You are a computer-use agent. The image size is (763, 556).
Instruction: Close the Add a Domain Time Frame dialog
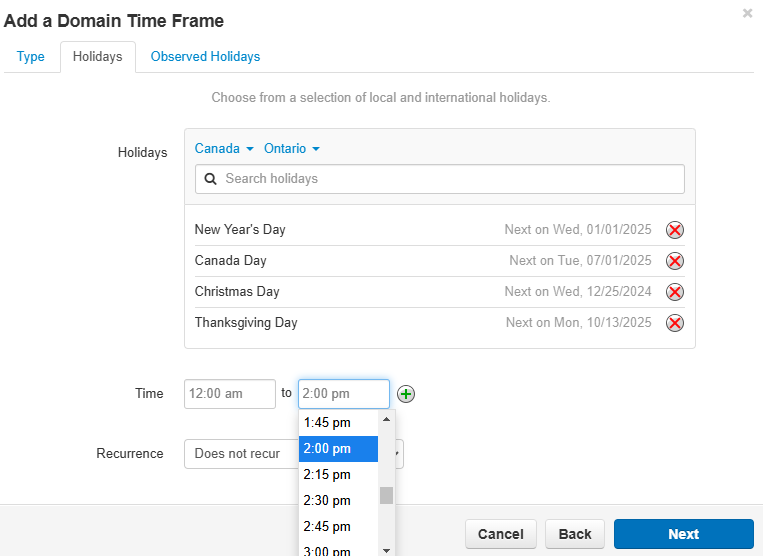[747, 13]
